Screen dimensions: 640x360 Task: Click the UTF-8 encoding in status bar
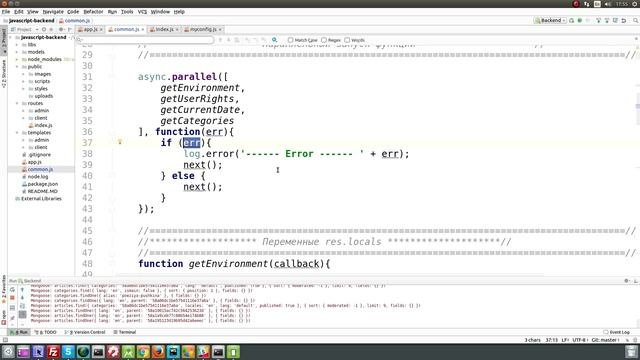tap(580, 340)
